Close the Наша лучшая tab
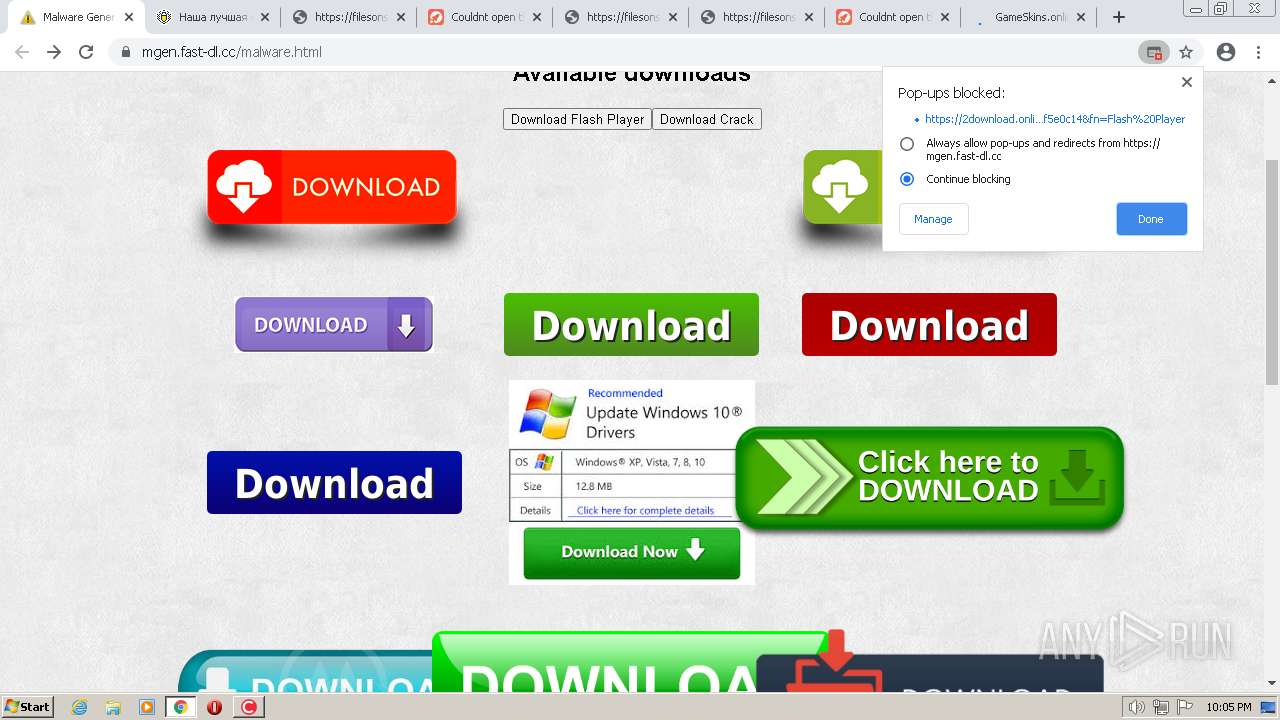Screen dimensions: 1280x720 tap(265, 17)
